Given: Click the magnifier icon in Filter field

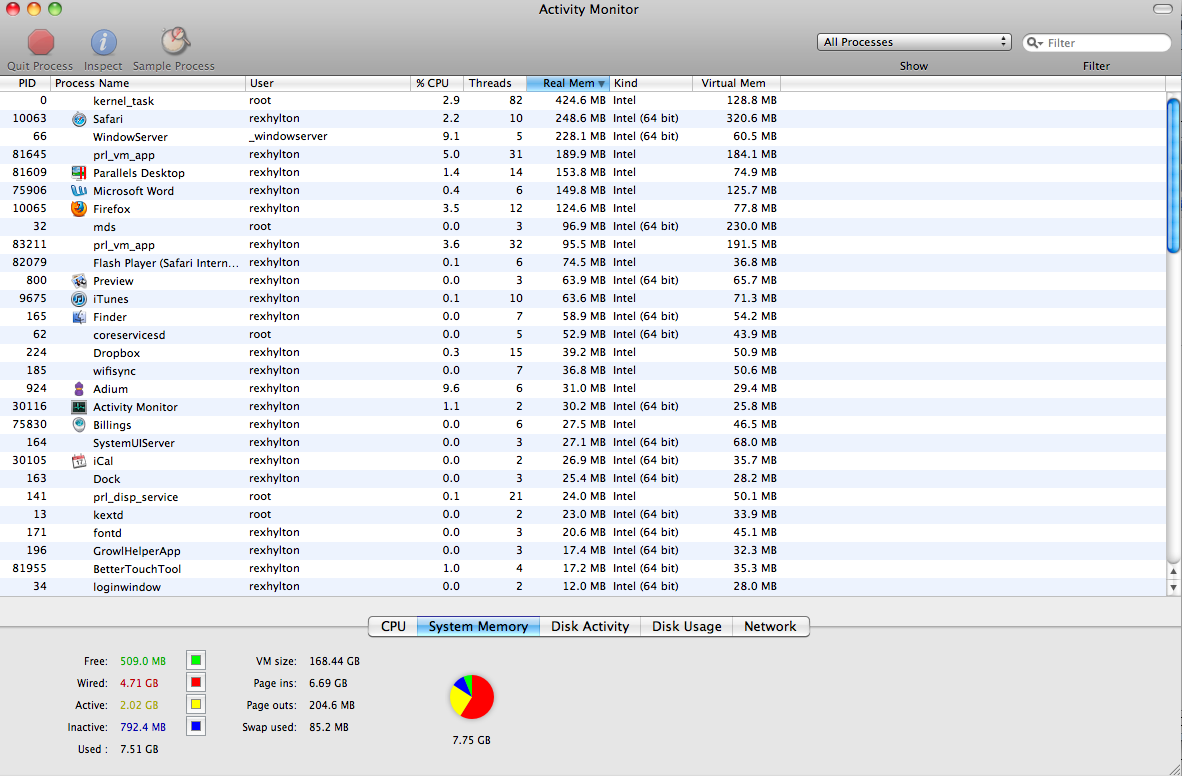Looking at the screenshot, I should [x=1035, y=43].
